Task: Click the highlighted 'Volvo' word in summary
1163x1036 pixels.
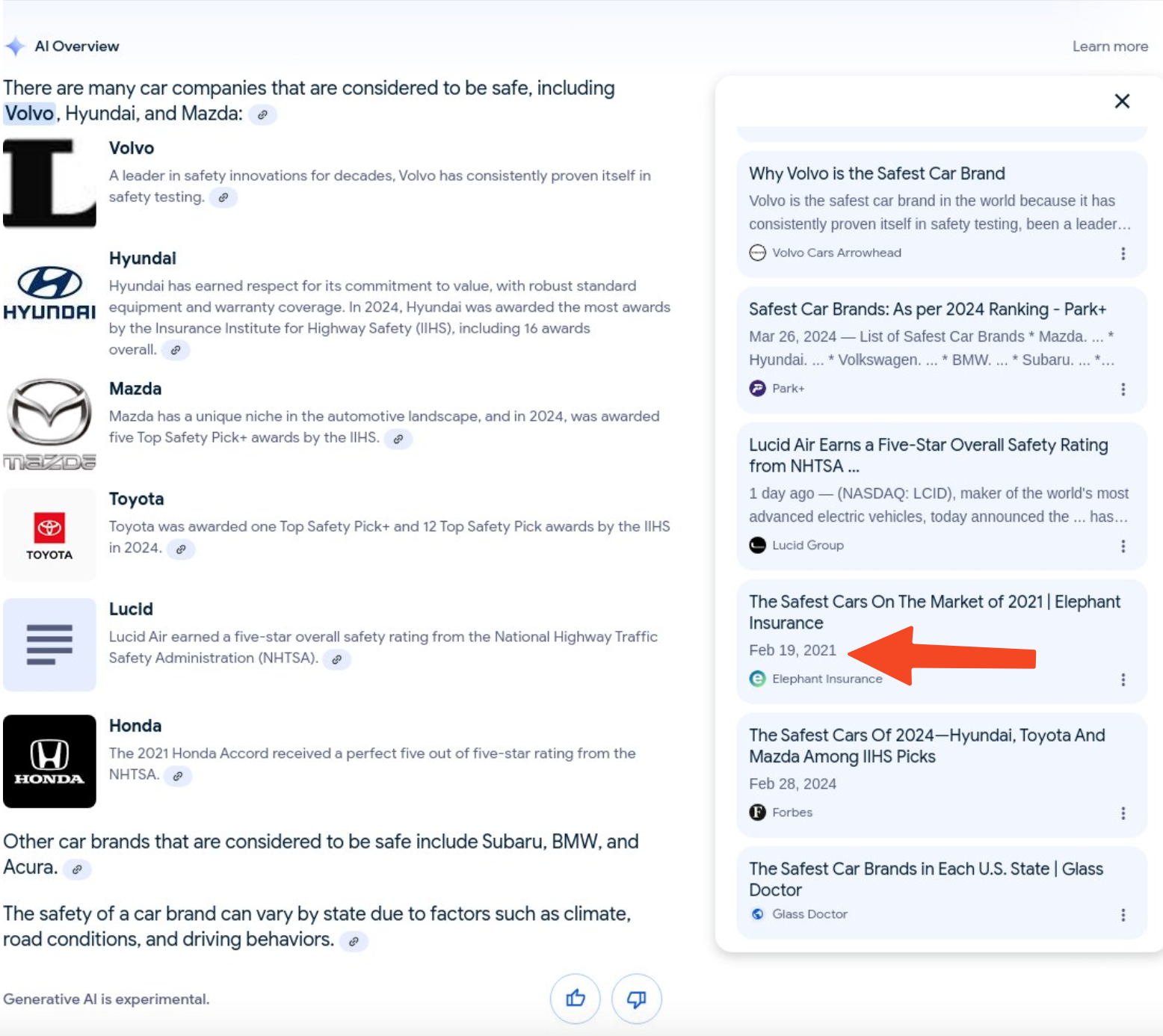Action: 30,114
